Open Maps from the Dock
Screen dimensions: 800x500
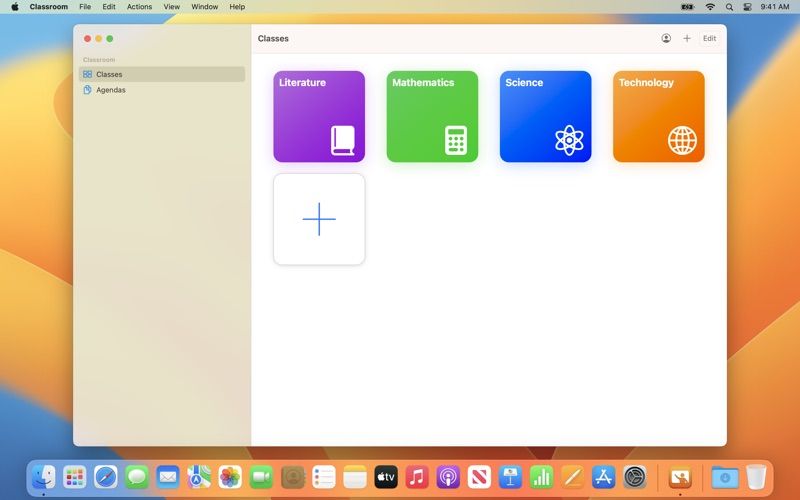coord(199,478)
